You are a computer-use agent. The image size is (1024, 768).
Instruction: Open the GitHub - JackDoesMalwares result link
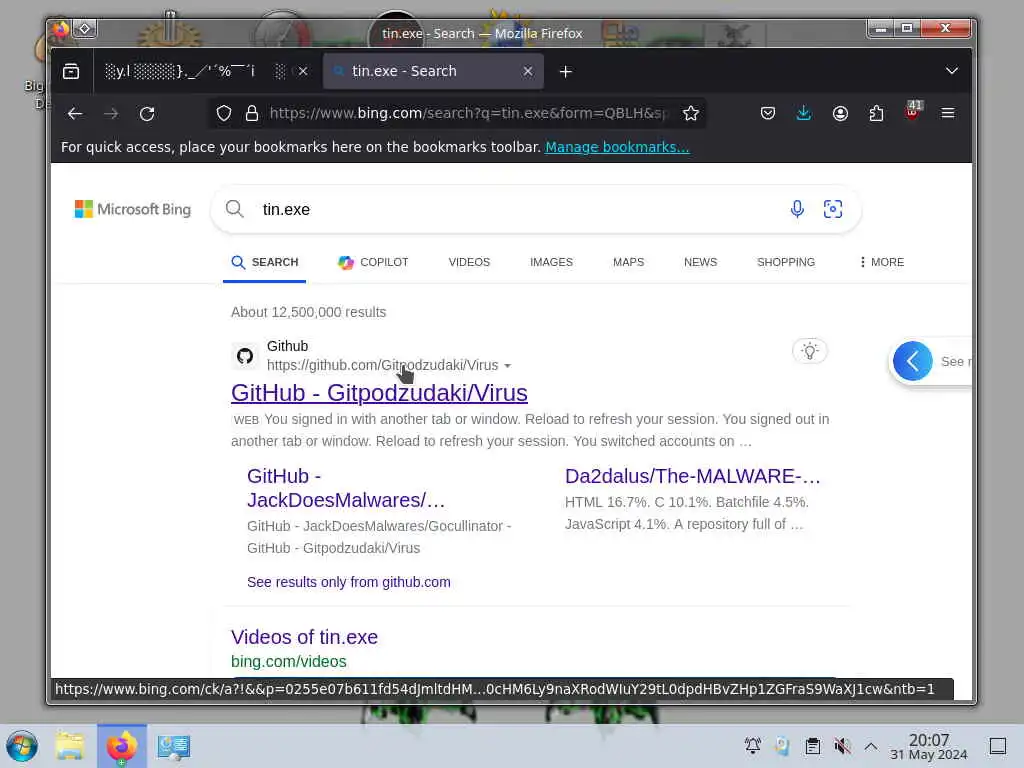click(346, 488)
